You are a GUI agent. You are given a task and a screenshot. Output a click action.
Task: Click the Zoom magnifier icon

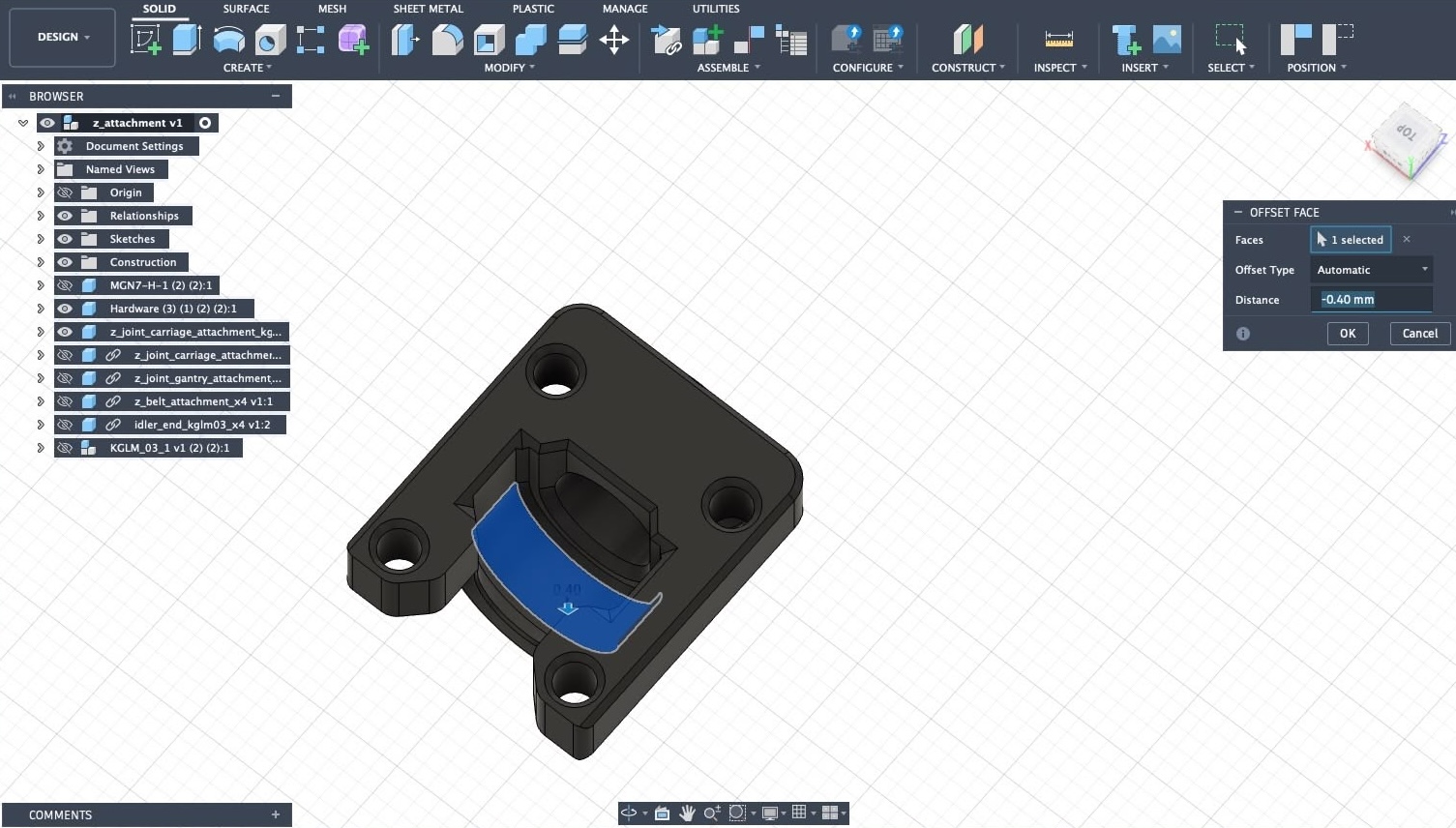(712, 813)
